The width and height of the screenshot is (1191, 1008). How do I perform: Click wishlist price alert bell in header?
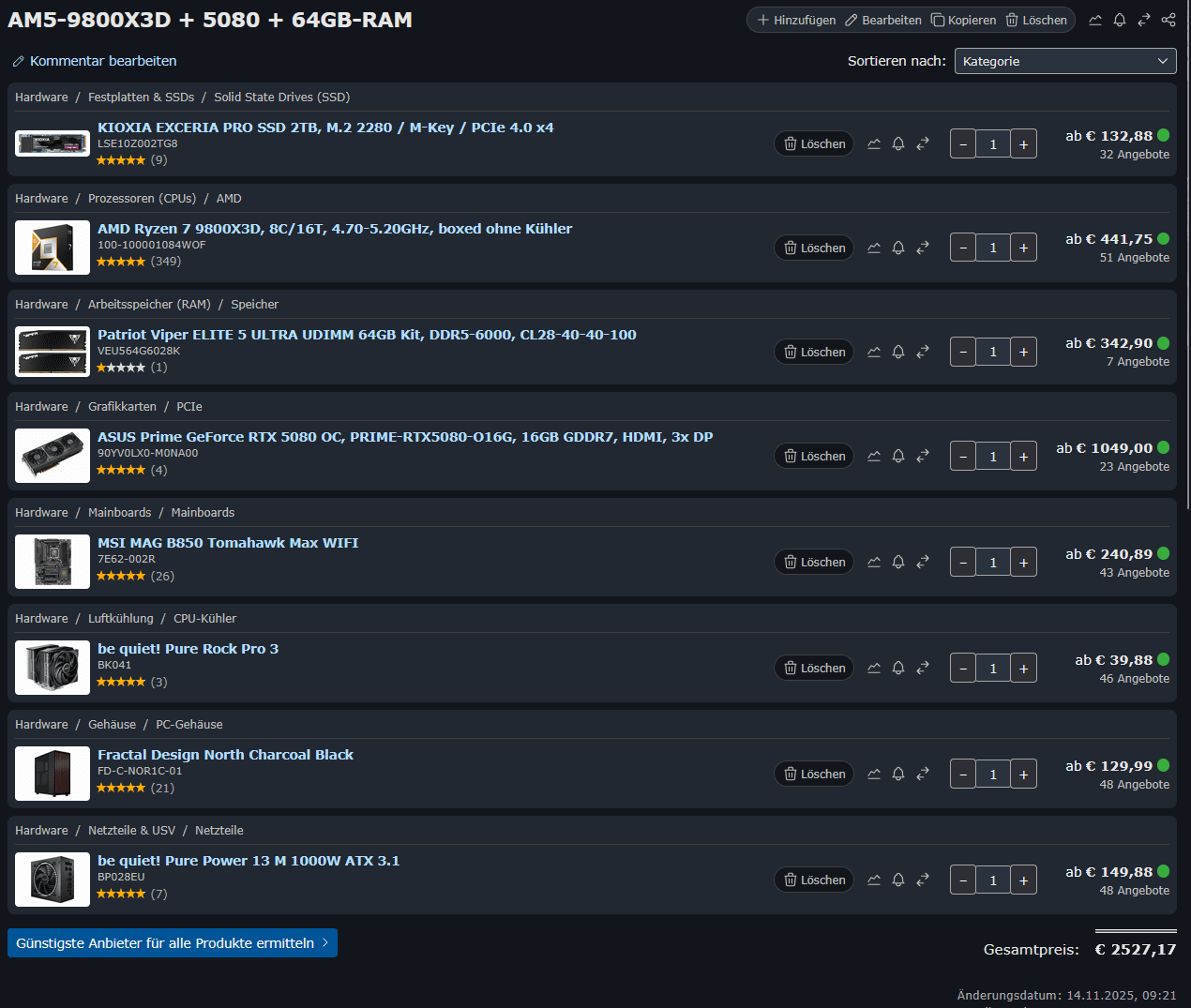(x=1120, y=20)
